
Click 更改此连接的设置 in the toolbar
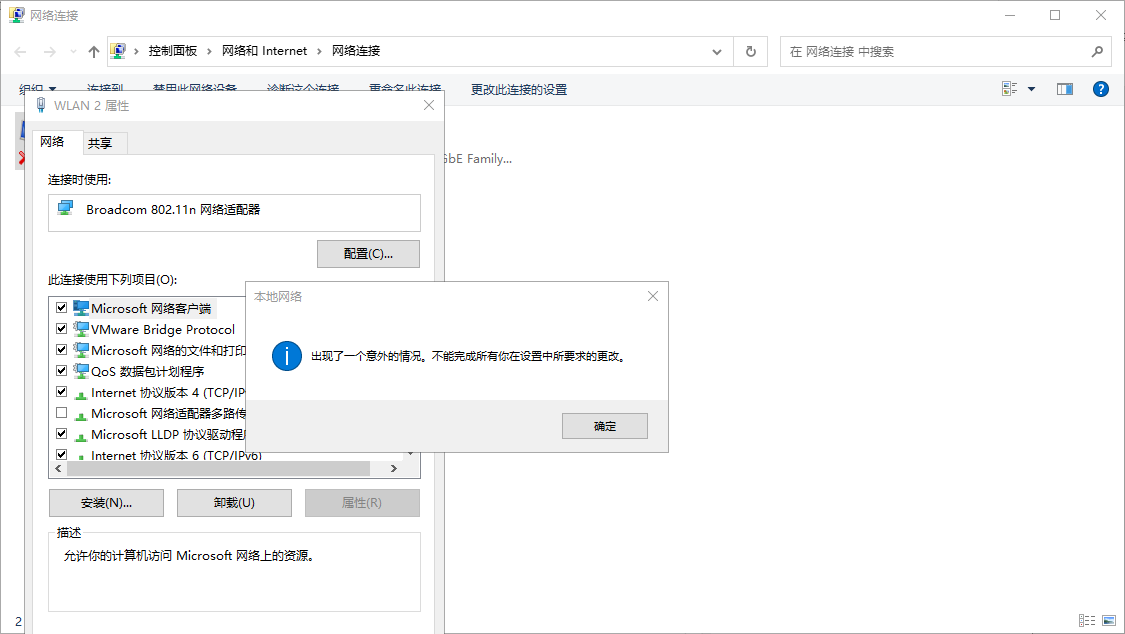click(518, 89)
